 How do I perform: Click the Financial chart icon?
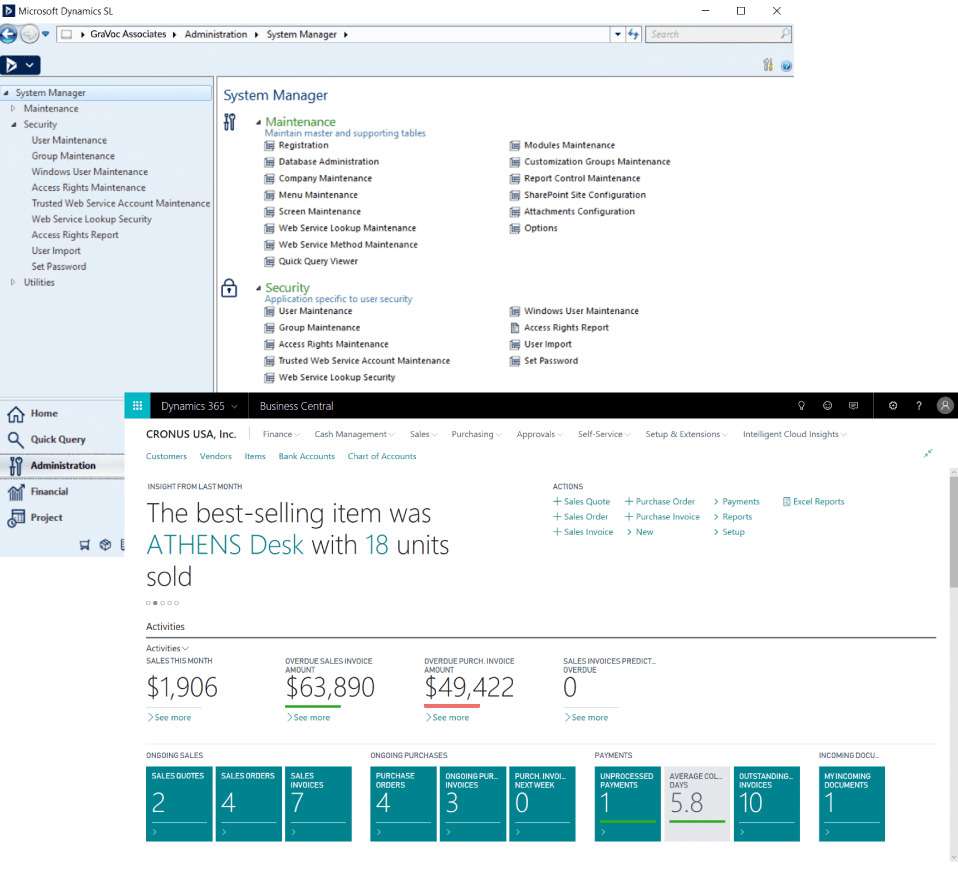click(15, 492)
